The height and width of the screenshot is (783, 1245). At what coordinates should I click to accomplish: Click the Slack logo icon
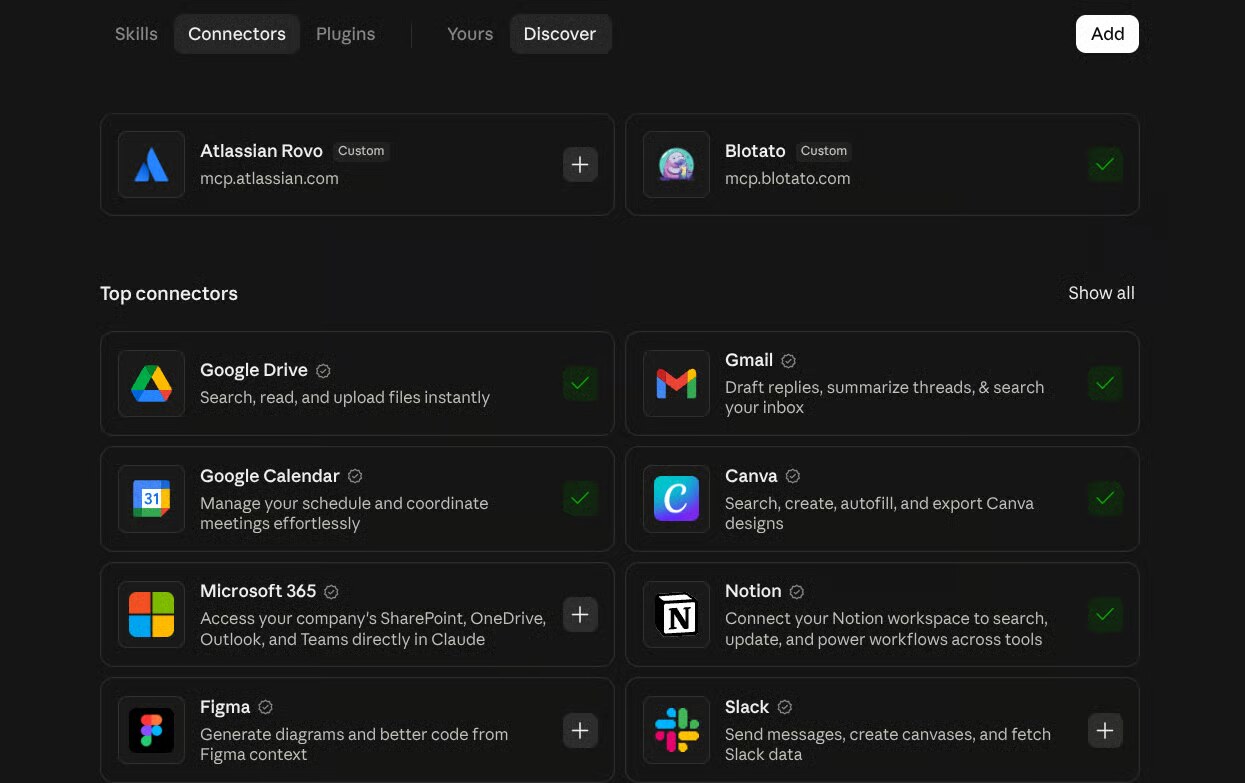click(676, 729)
